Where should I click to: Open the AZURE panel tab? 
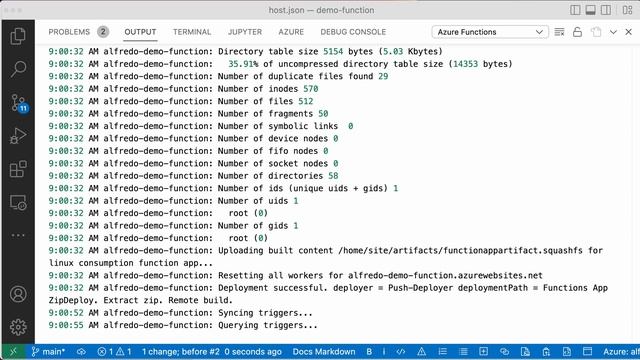pyautogui.click(x=291, y=32)
